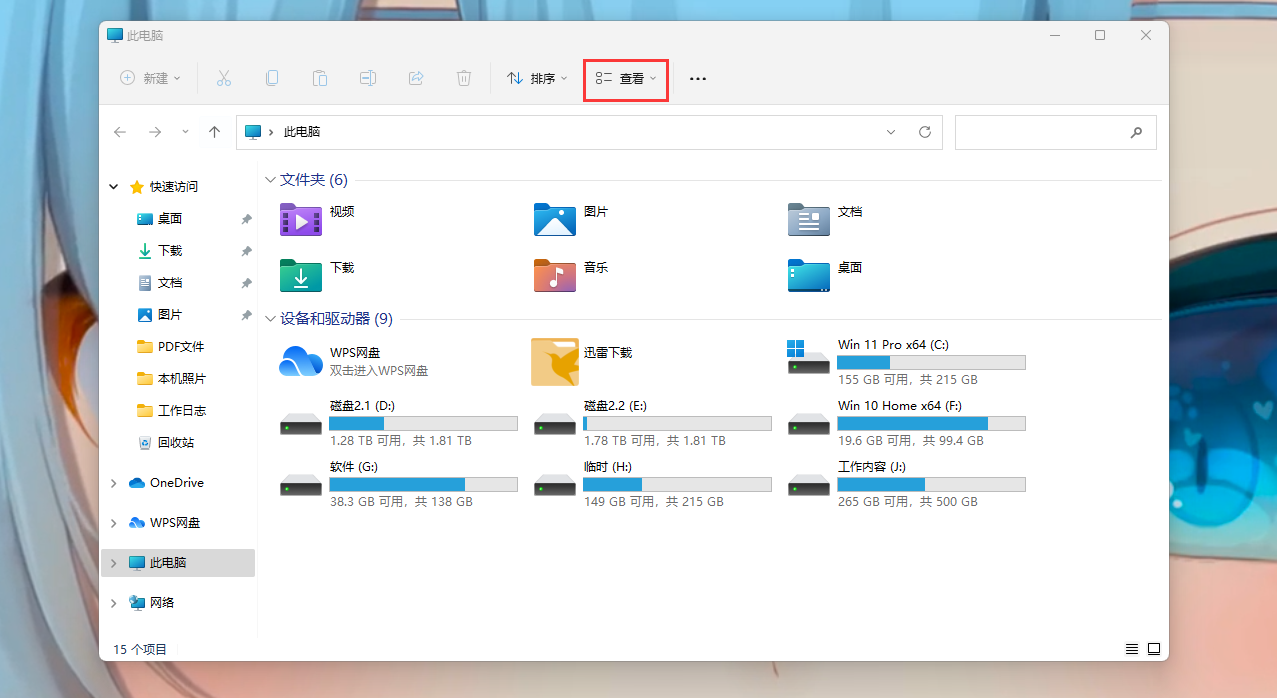This screenshot has width=1277, height=698.
Task: Go forward with the right arrow
Action: tap(155, 132)
